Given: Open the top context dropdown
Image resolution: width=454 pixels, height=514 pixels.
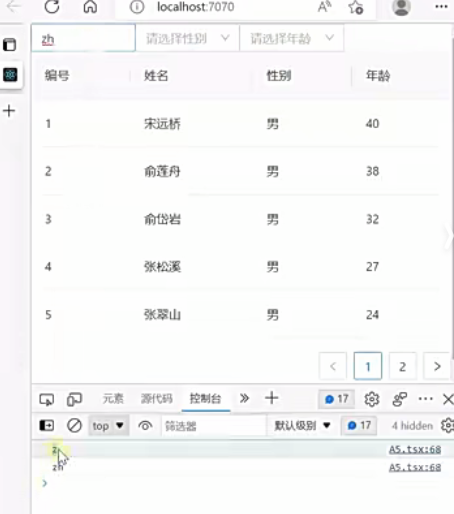Looking at the screenshot, I should click(108, 426).
